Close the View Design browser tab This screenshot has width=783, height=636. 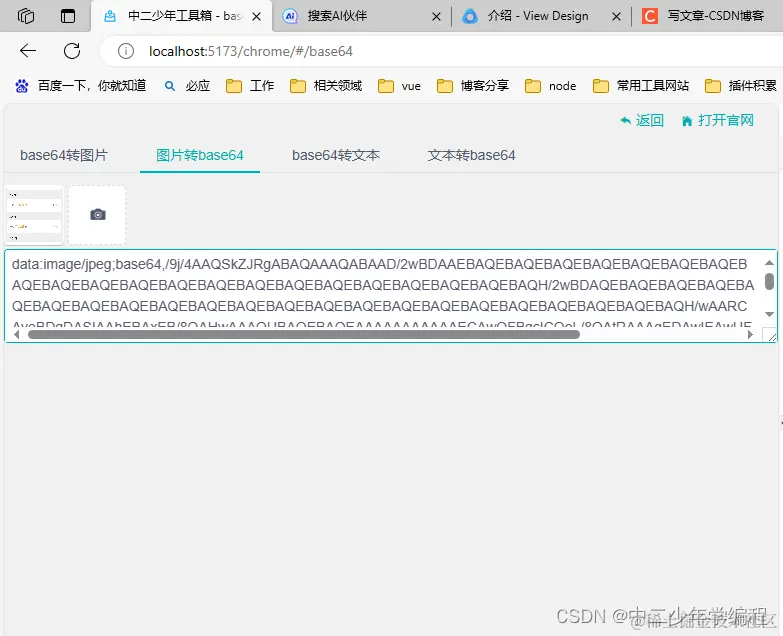tap(617, 16)
